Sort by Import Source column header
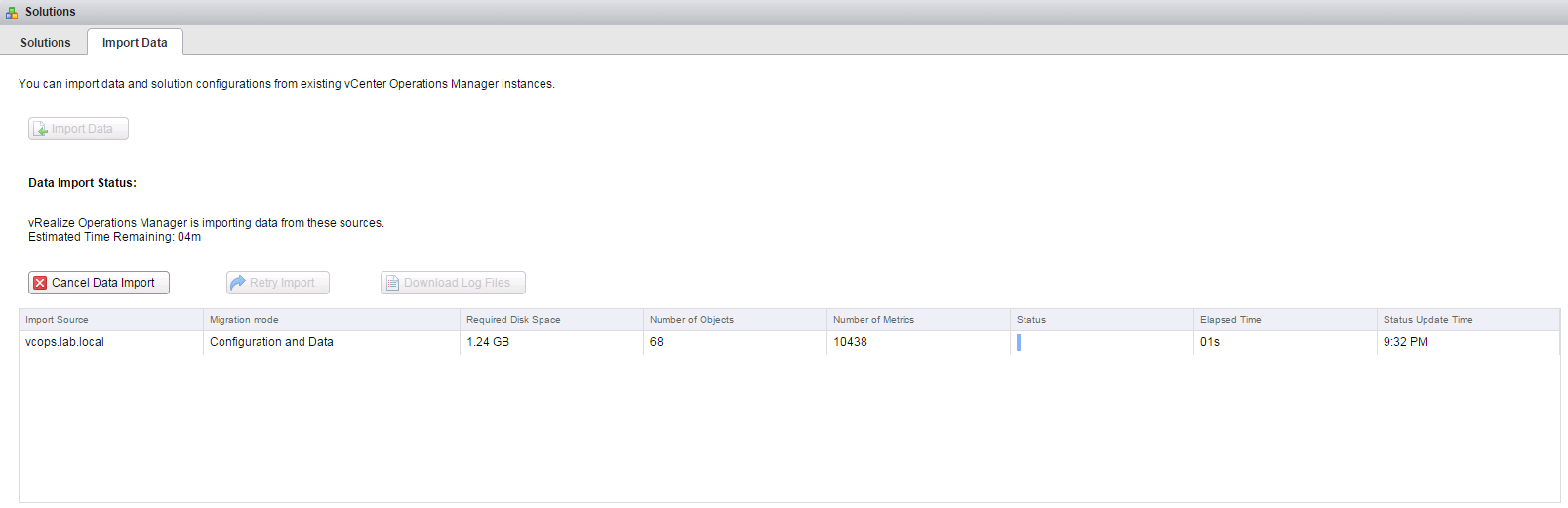Image resolution: width=1568 pixels, height=508 pixels. [110, 320]
